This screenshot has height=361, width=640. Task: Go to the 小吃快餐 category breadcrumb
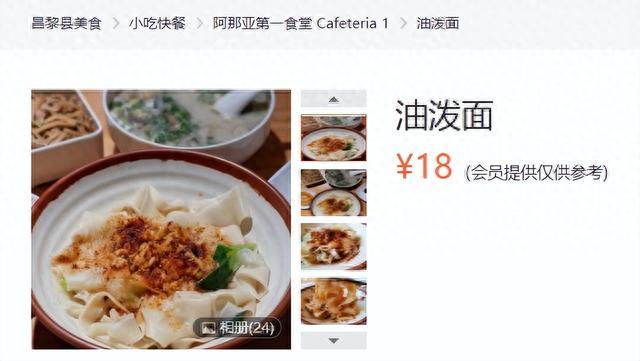[158, 23]
